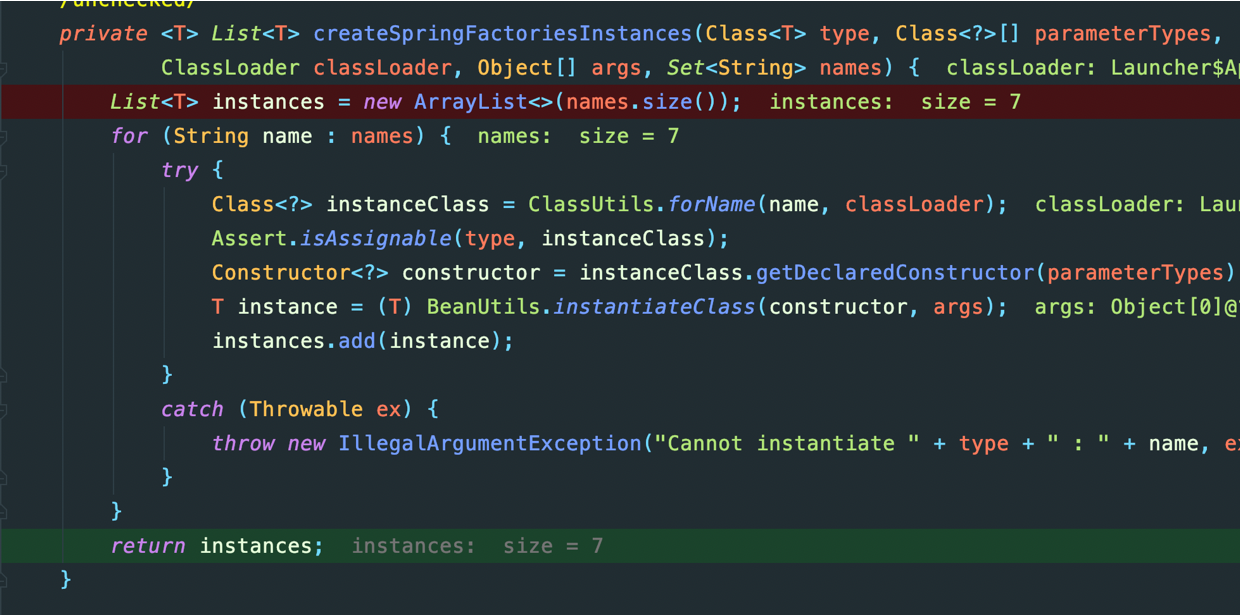Click the 'throw' keyword
This screenshot has height=616, width=1240.
(243, 442)
